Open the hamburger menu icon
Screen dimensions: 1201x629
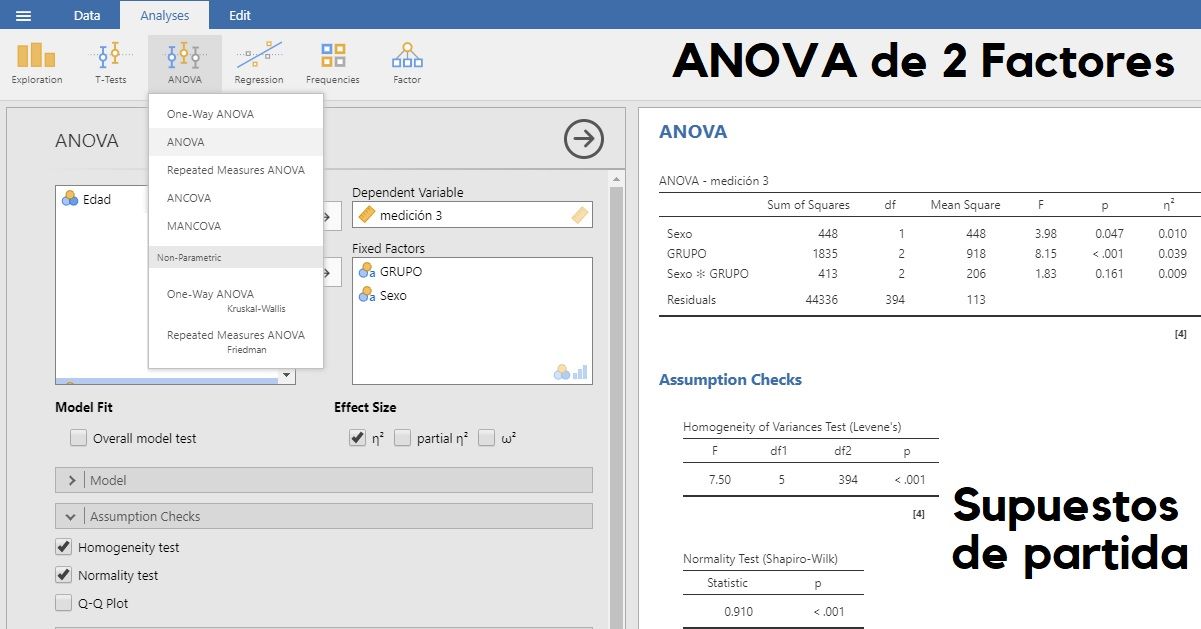[22, 14]
